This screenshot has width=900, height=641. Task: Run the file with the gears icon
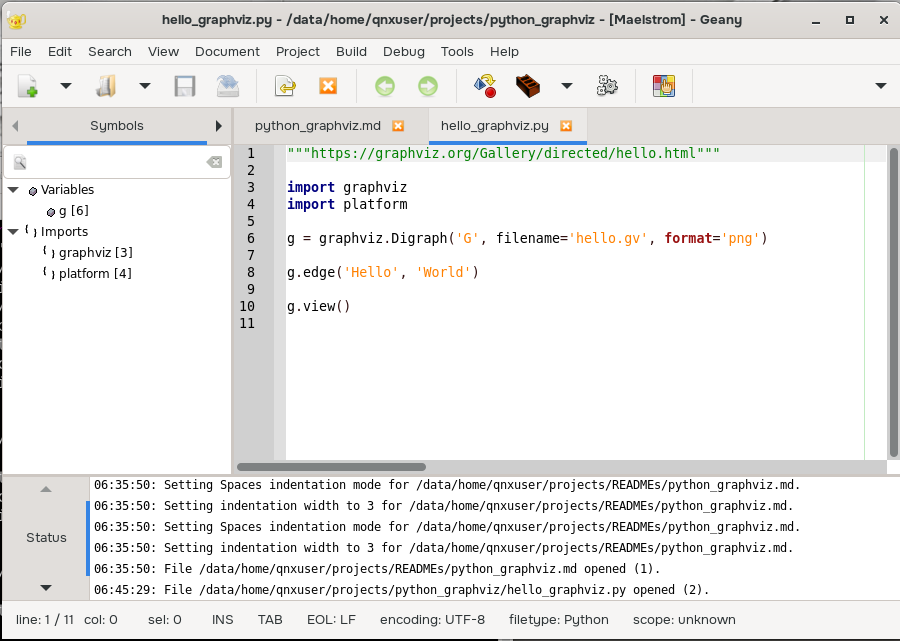[x=607, y=86]
